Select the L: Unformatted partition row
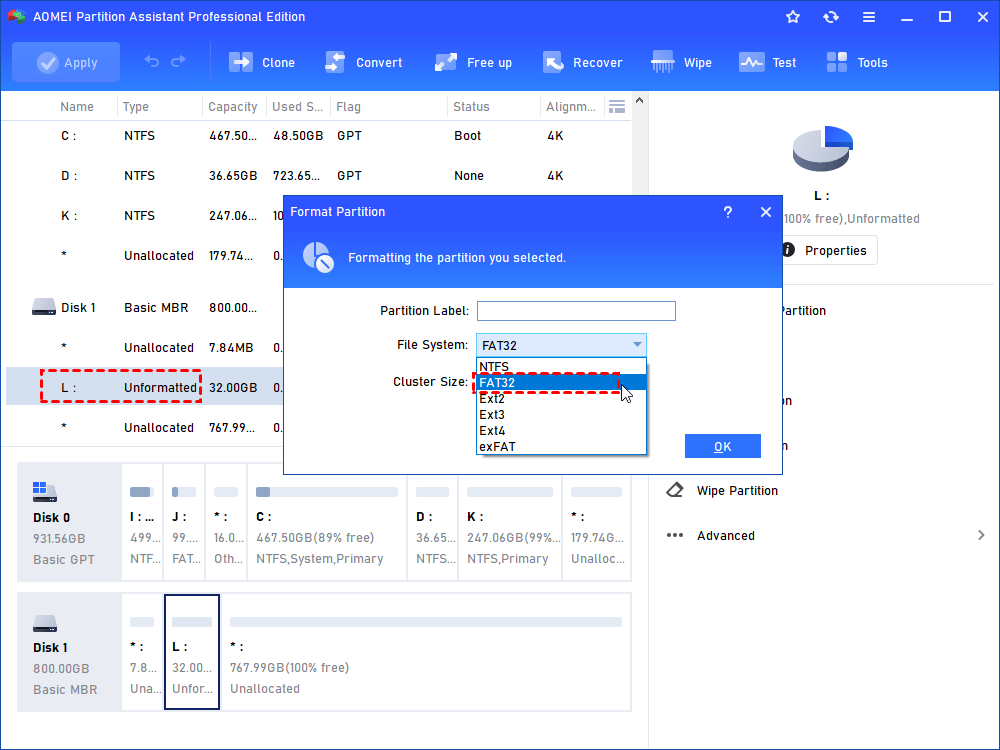The width and height of the screenshot is (1000, 750). click(x=145, y=387)
